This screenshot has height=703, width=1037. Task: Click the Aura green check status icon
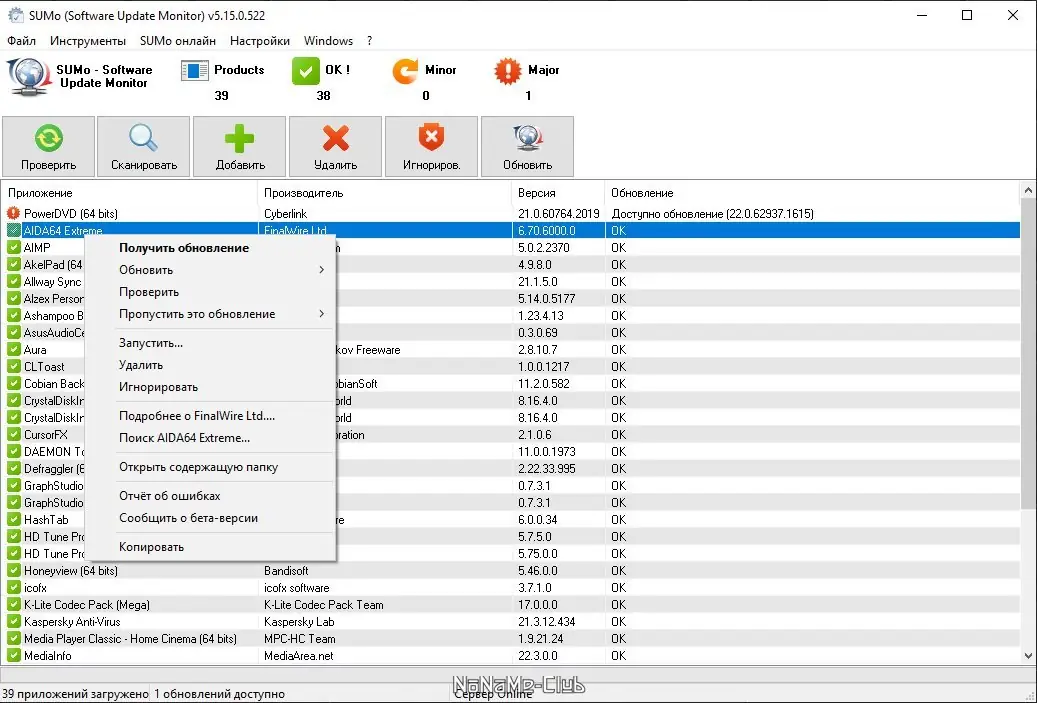[x=13, y=349]
